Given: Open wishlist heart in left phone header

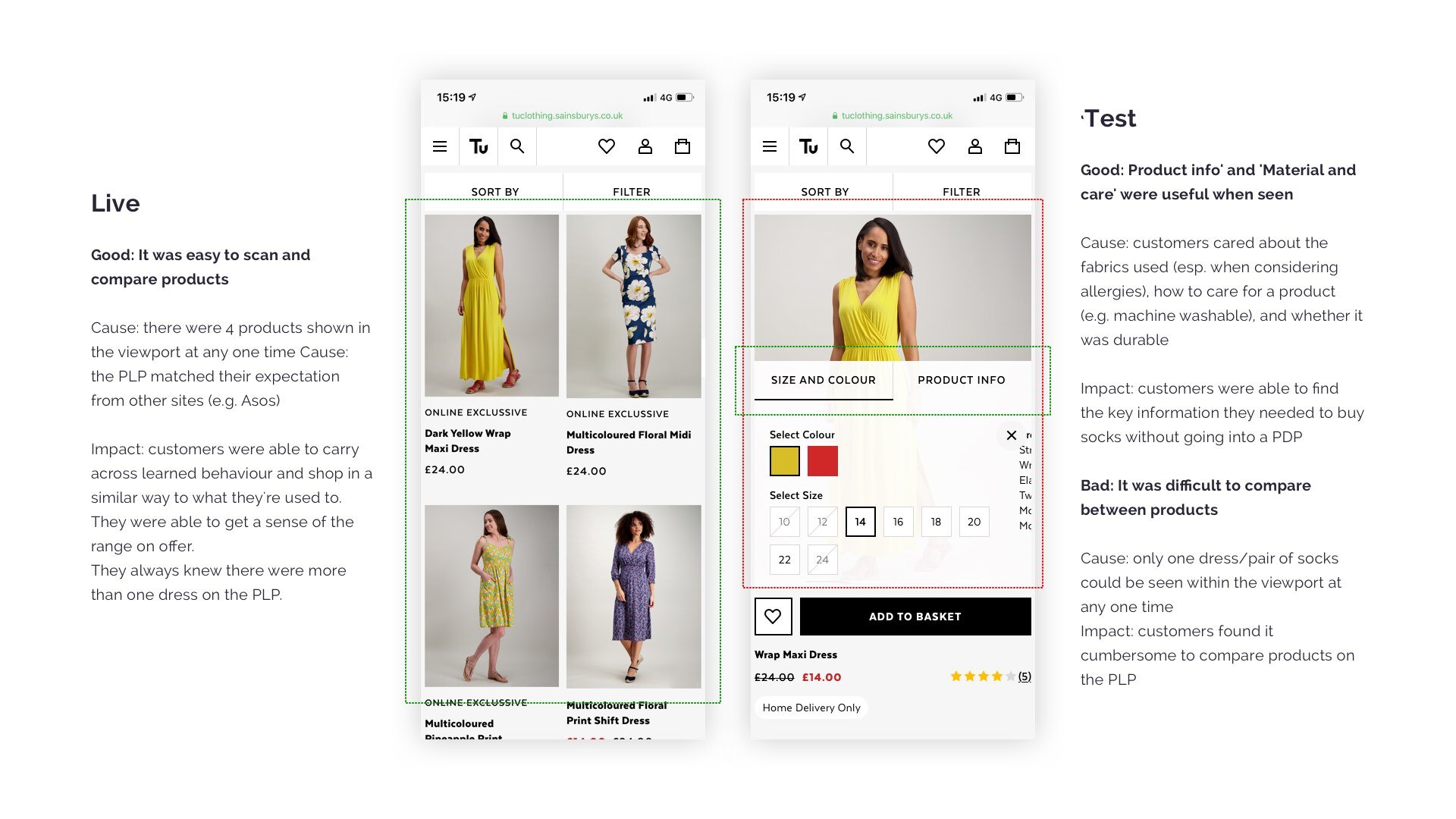Looking at the screenshot, I should (606, 146).
